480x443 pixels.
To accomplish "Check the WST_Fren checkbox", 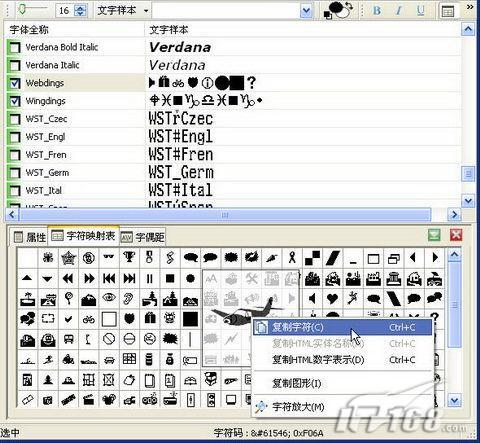I will point(15,155).
